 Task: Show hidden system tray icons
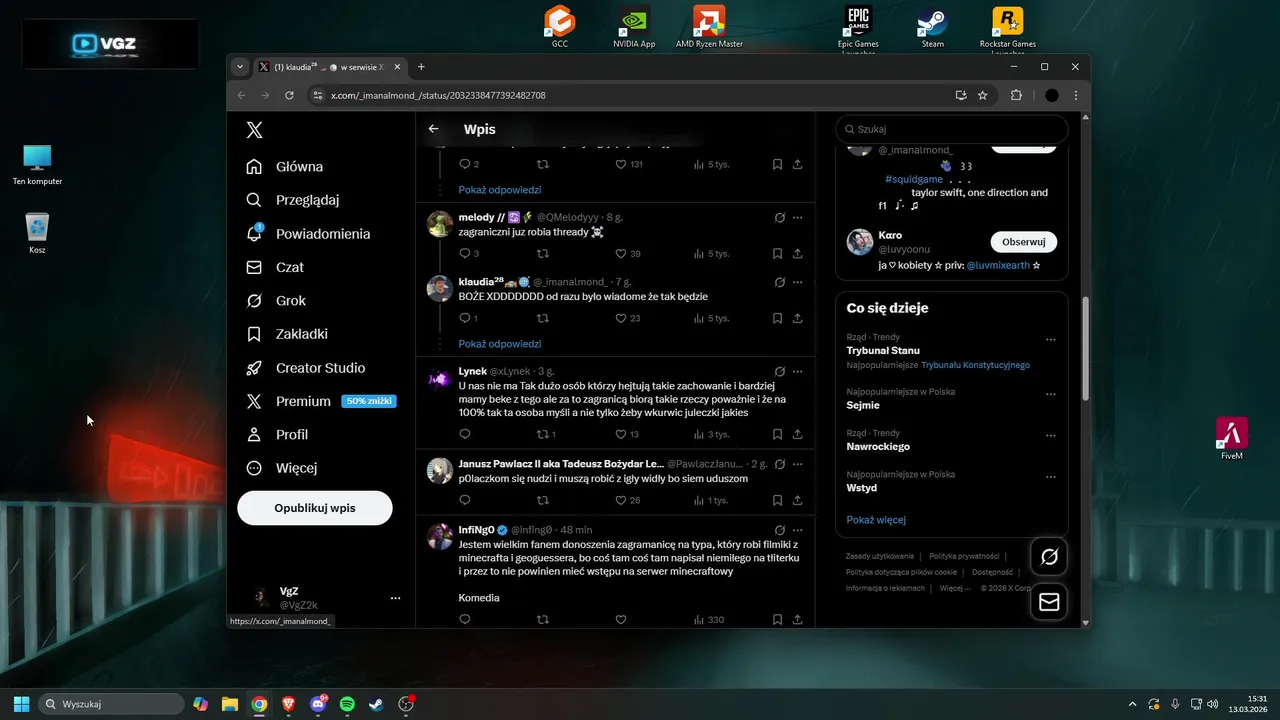pos(1132,704)
